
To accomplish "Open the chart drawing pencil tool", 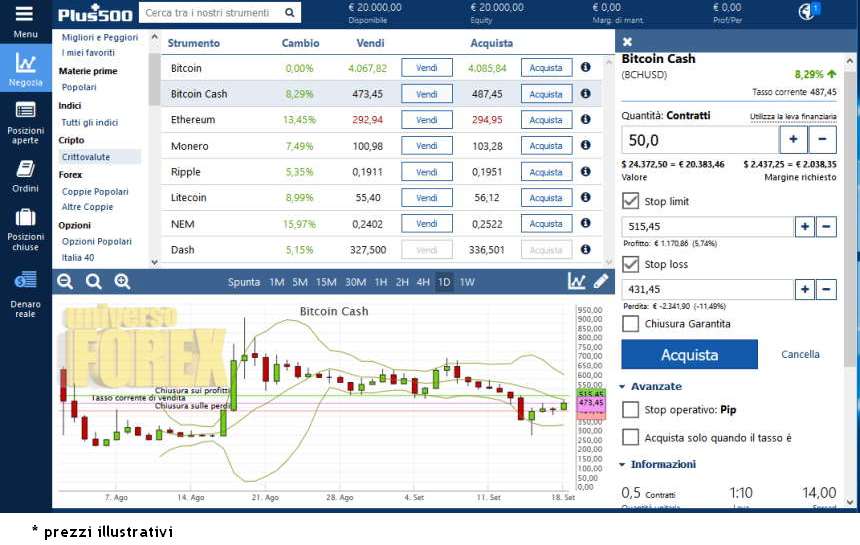I will coord(600,282).
